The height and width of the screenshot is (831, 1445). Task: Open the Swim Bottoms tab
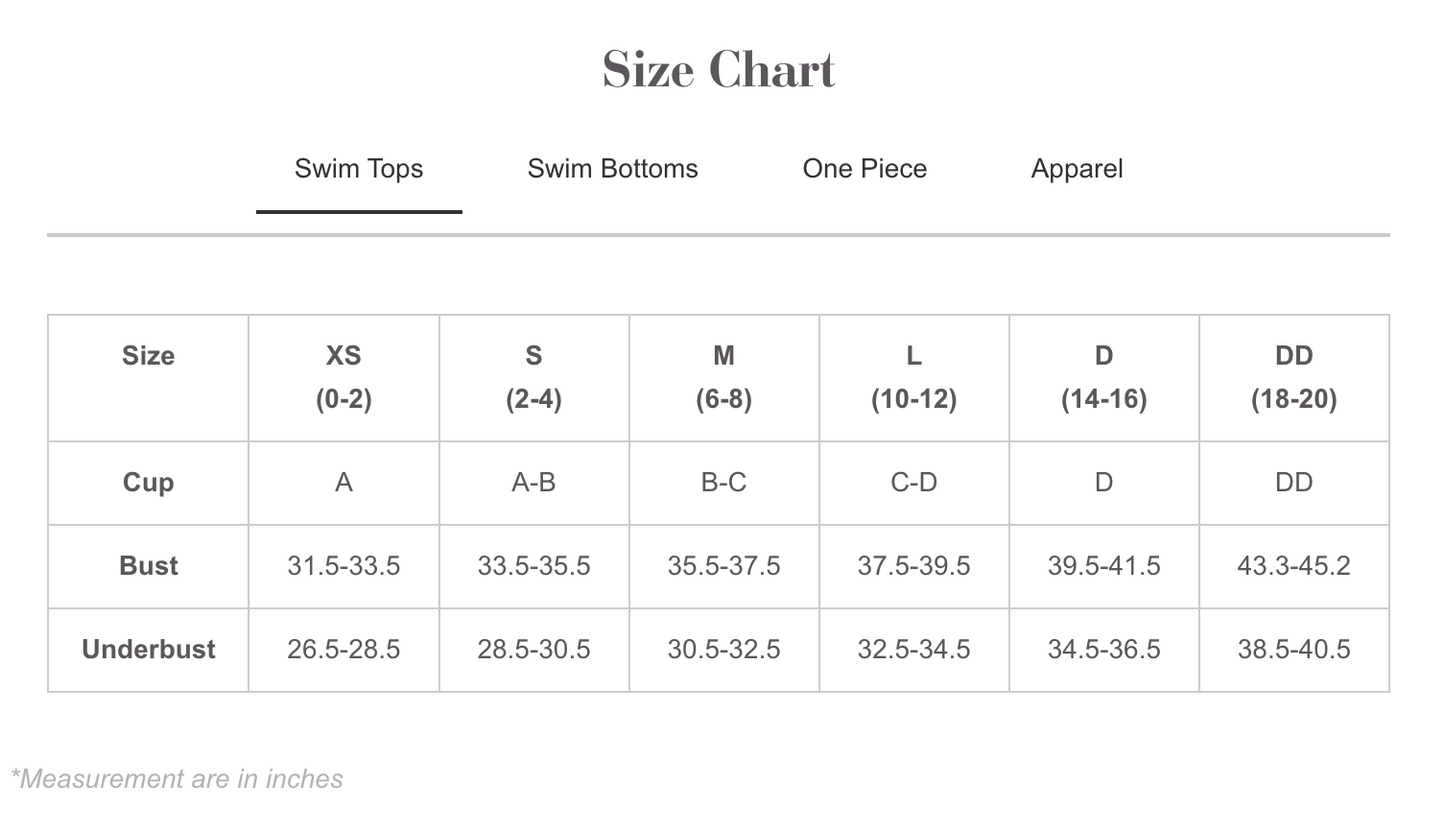point(612,169)
